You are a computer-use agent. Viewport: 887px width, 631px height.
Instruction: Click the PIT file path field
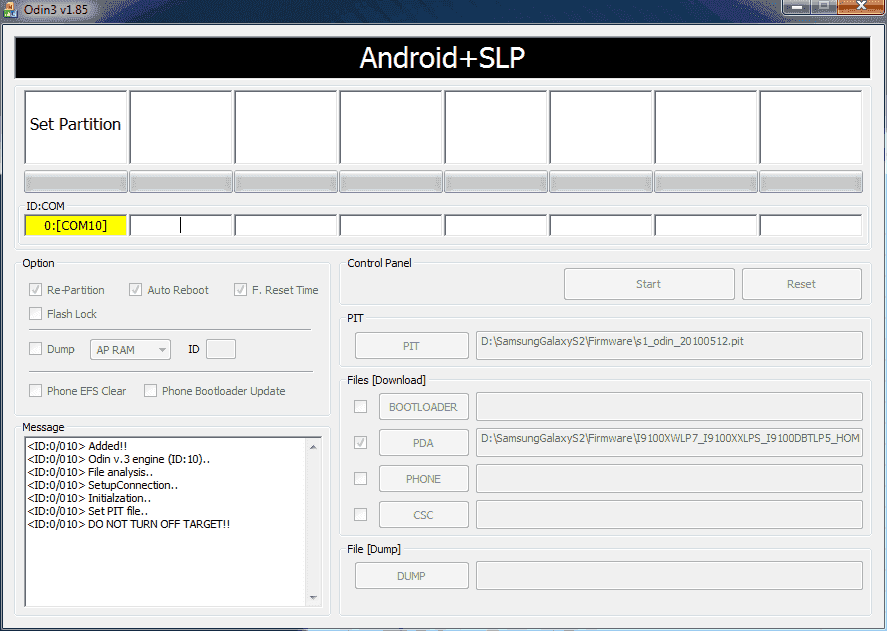669,346
